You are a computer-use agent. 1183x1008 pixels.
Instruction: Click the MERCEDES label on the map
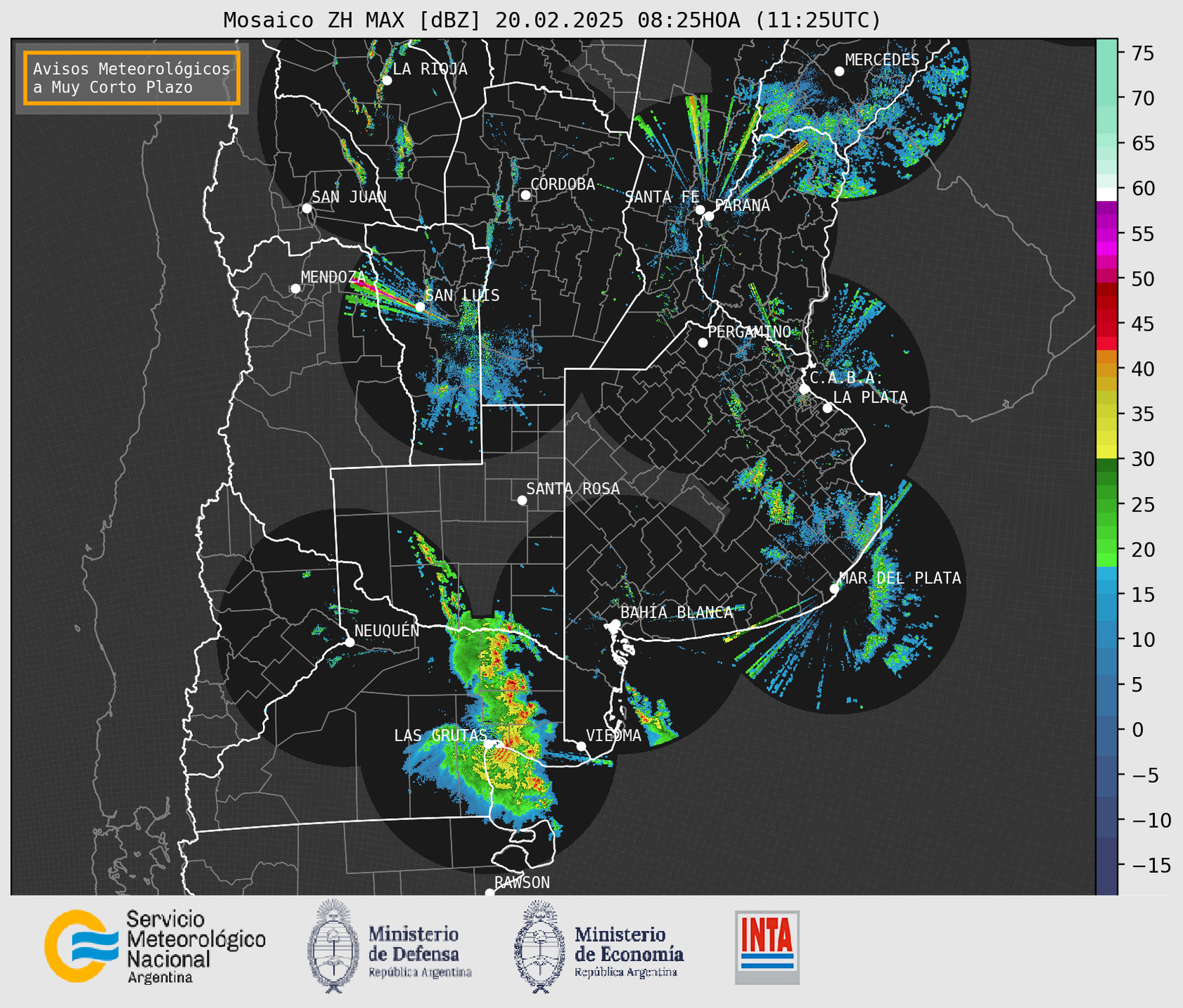882,60
